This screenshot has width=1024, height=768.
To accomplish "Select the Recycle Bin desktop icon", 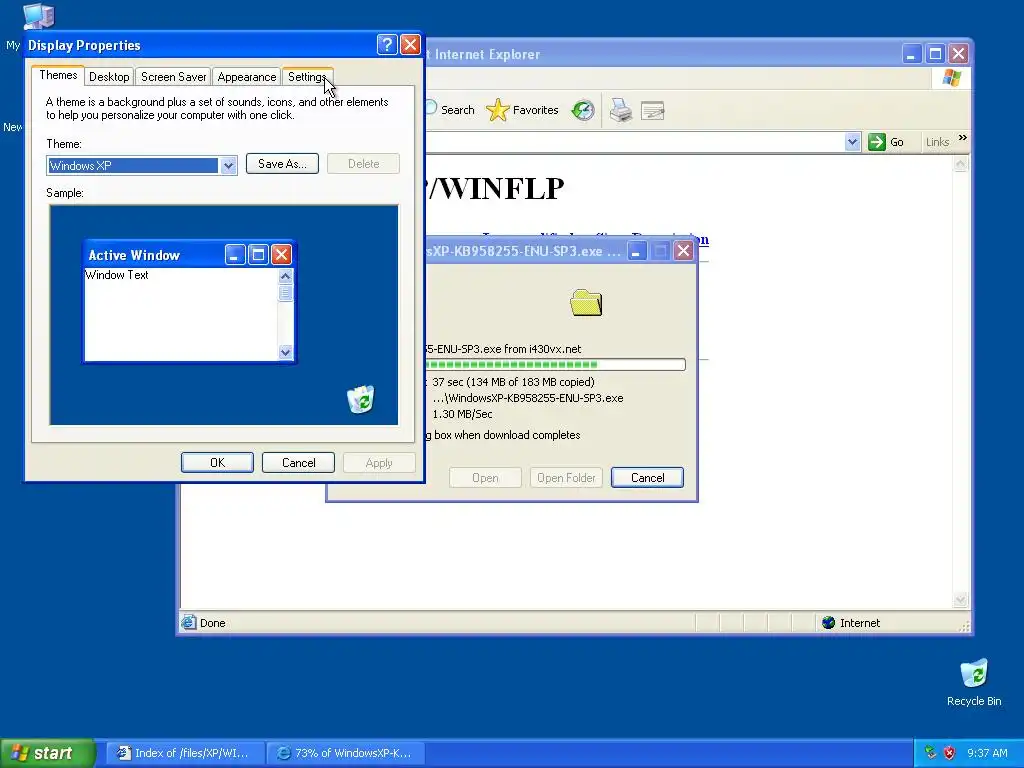I will [974, 682].
